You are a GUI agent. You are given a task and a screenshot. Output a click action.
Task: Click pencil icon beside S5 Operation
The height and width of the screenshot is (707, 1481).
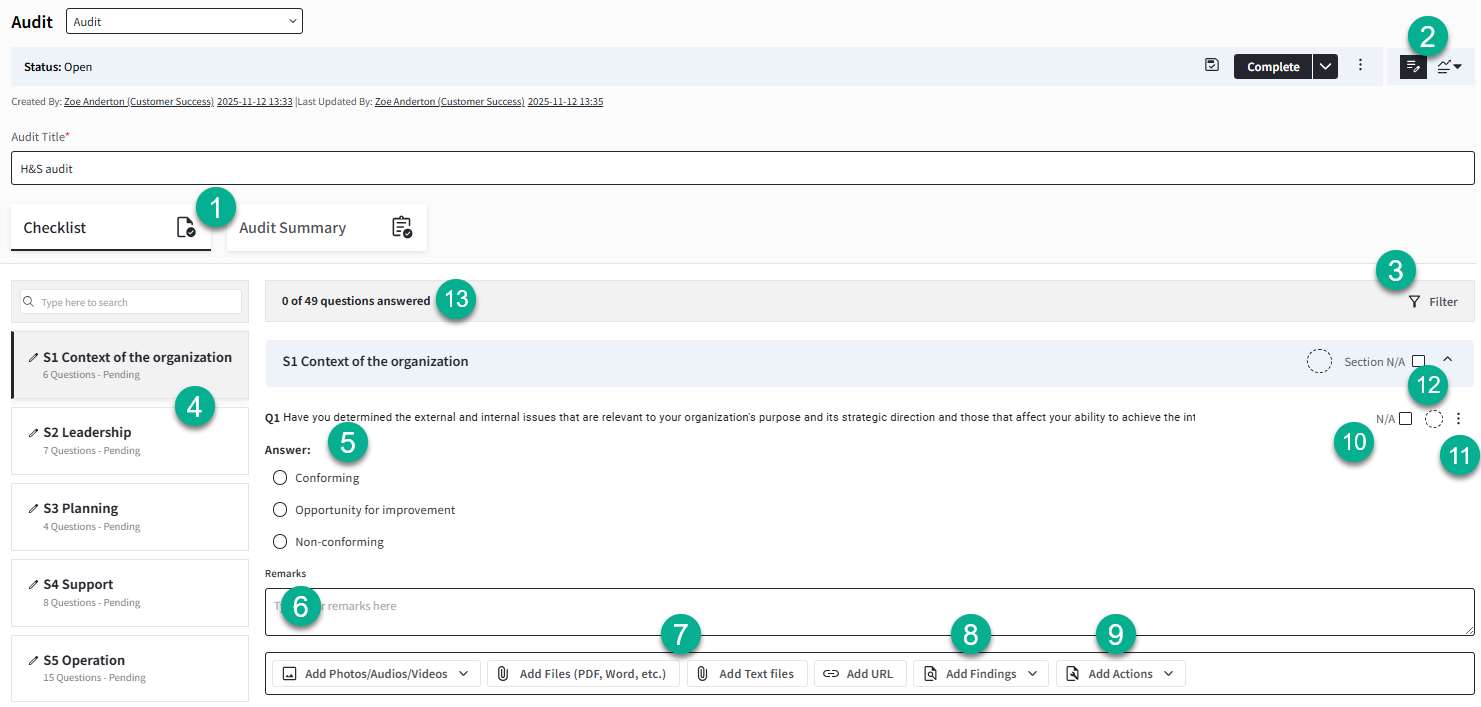click(x=34, y=661)
